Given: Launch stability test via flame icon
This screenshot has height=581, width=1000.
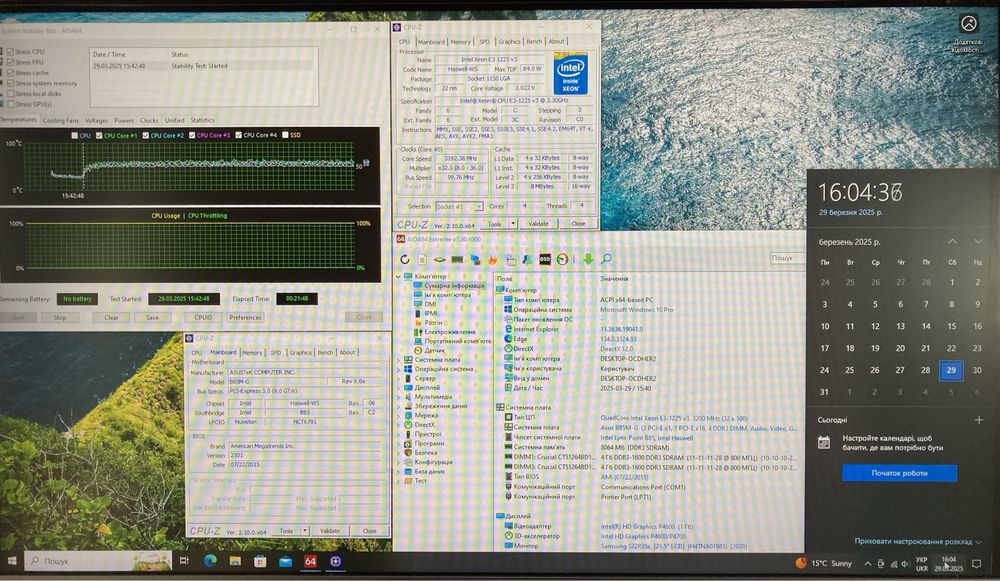Looking at the screenshot, I should pos(492,259).
